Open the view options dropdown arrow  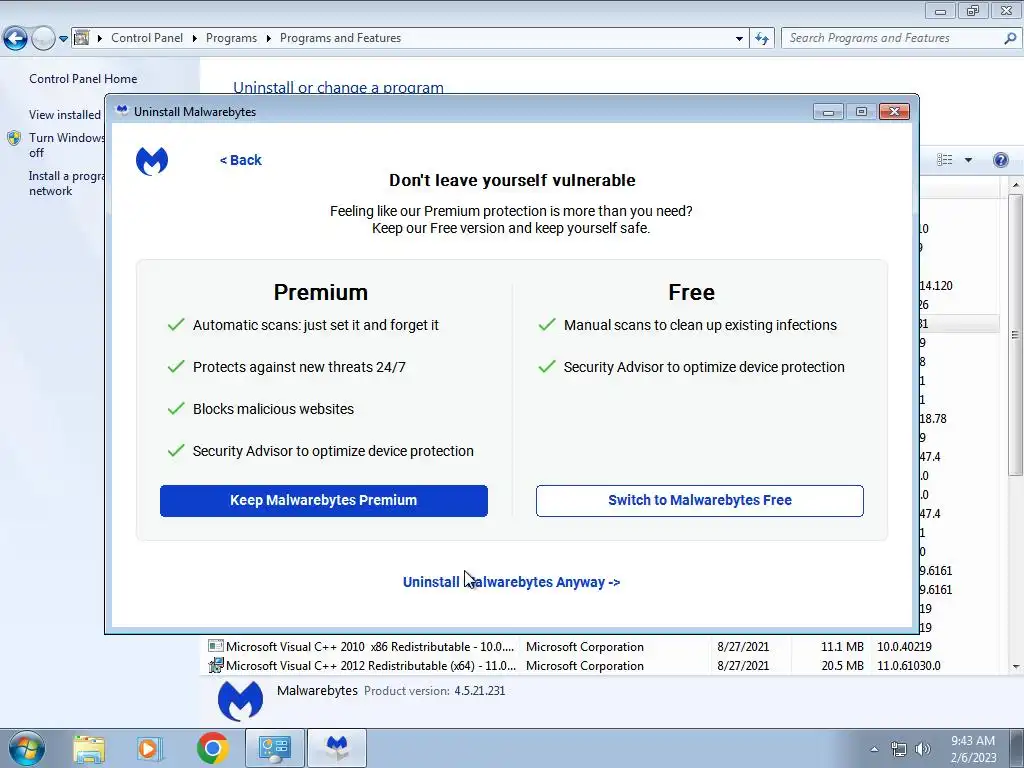tap(968, 160)
